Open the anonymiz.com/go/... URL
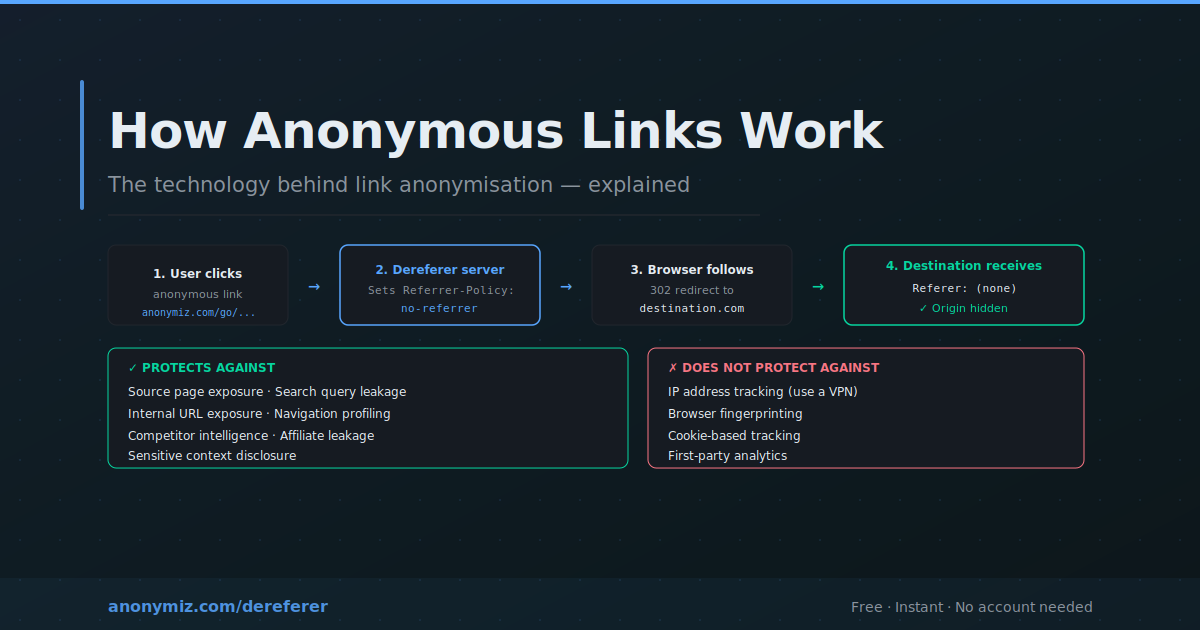The image size is (1200, 630). pyautogui.click(x=198, y=313)
